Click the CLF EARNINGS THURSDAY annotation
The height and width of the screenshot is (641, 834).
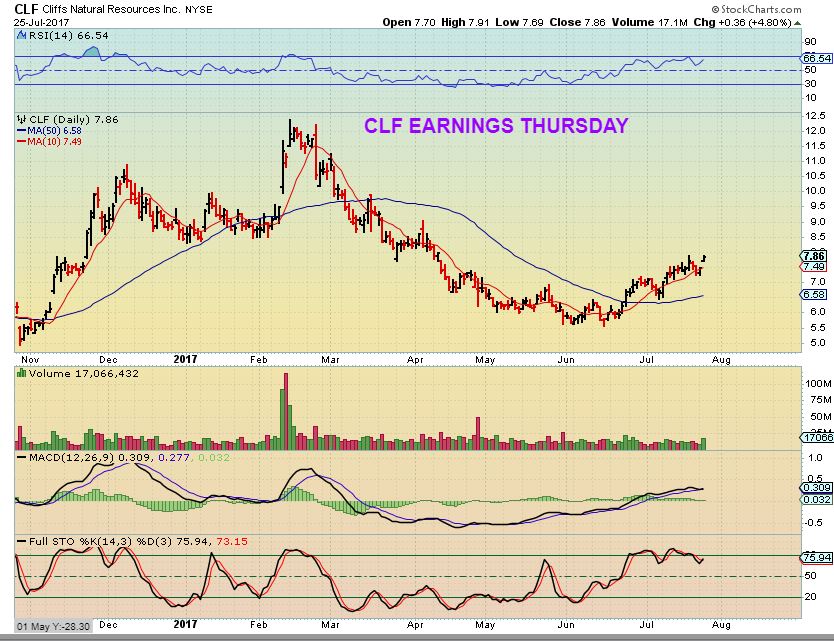pyautogui.click(x=496, y=126)
